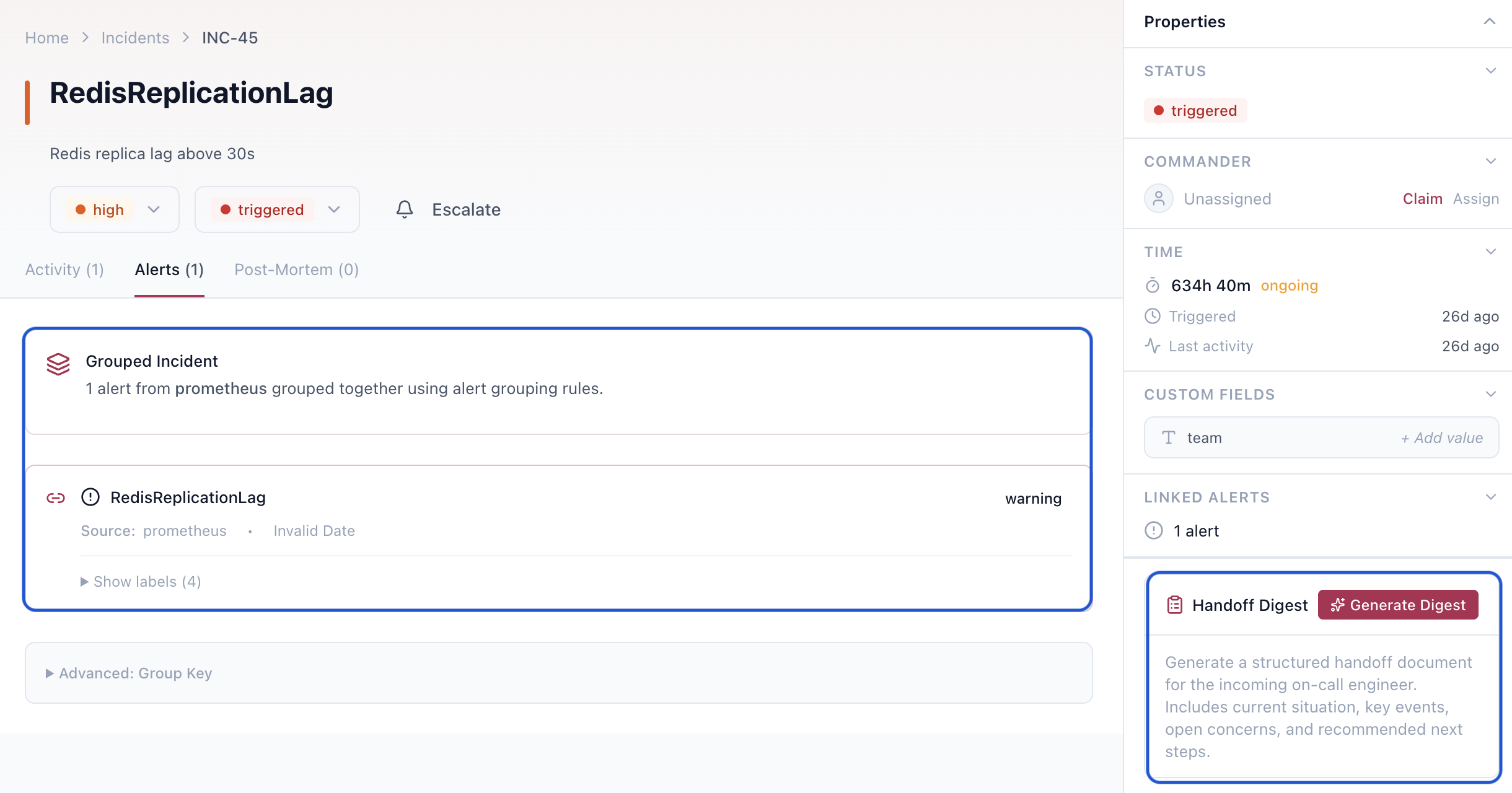1512x793 pixels.
Task: Select the Alerts (1) tab
Action: click(x=169, y=269)
